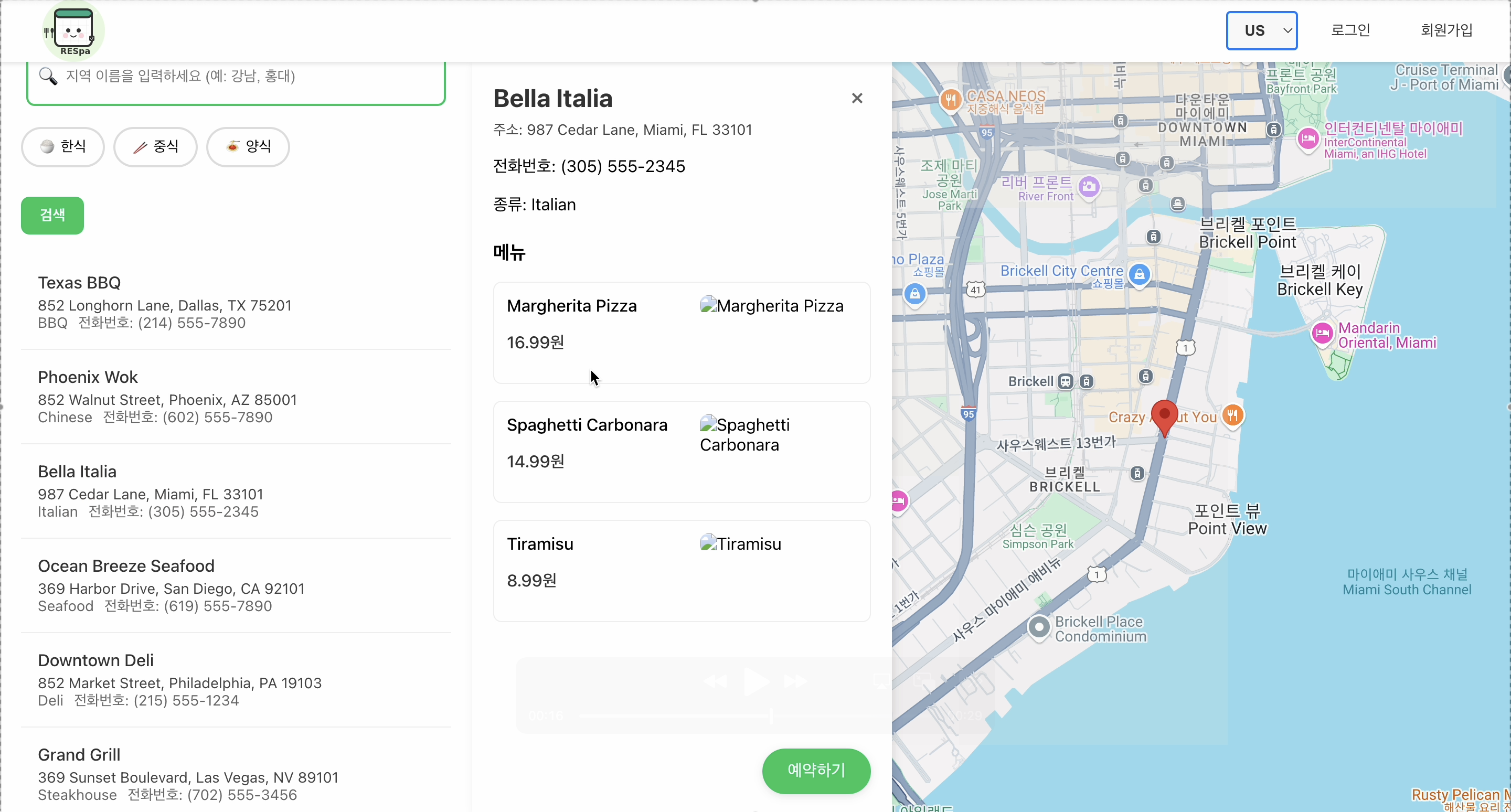Toggle the 중식 cuisine filter

155,146
